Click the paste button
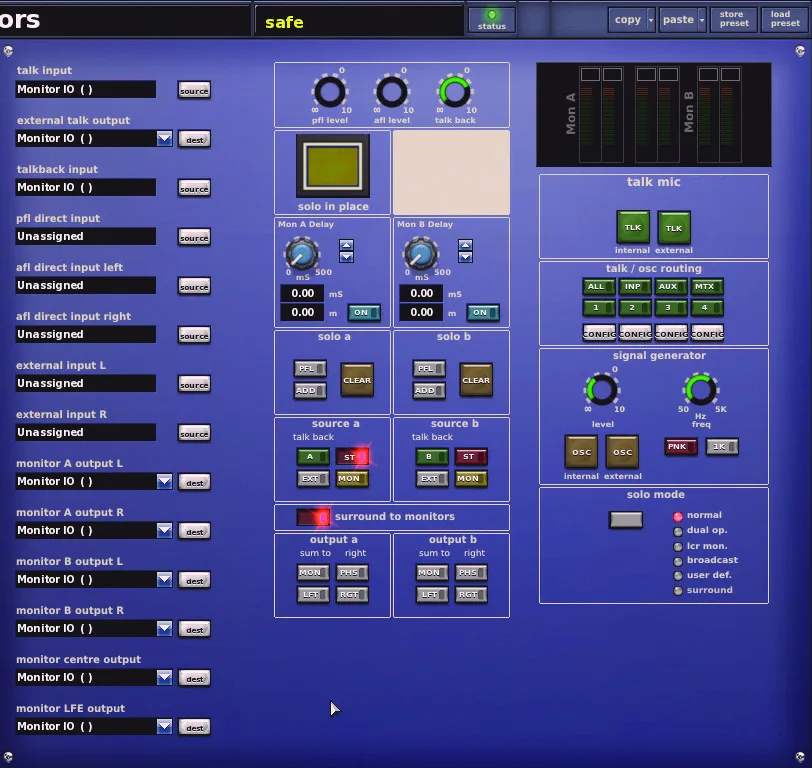 click(x=678, y=20)
